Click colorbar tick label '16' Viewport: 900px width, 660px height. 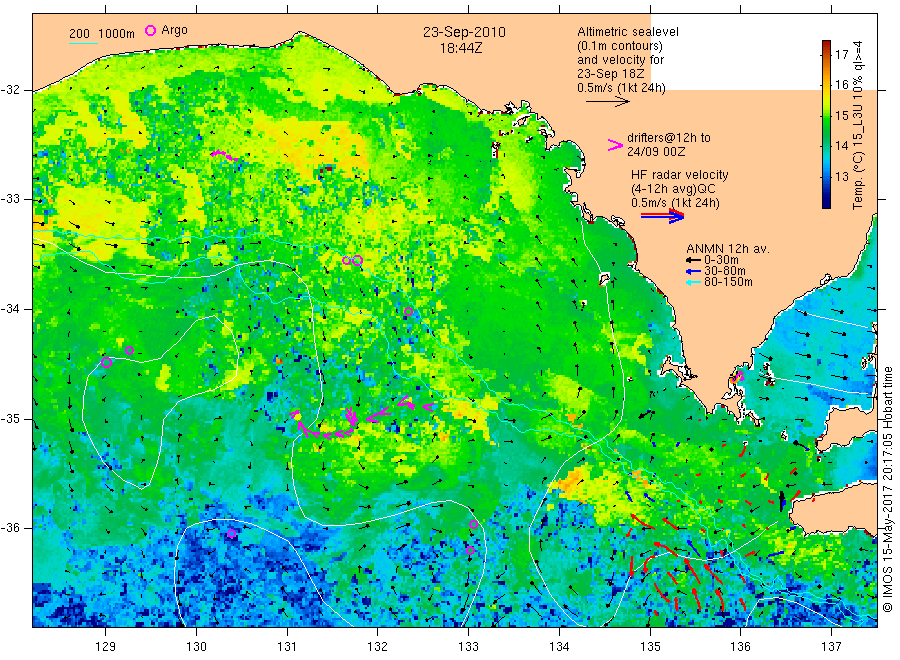pos(841,85)
